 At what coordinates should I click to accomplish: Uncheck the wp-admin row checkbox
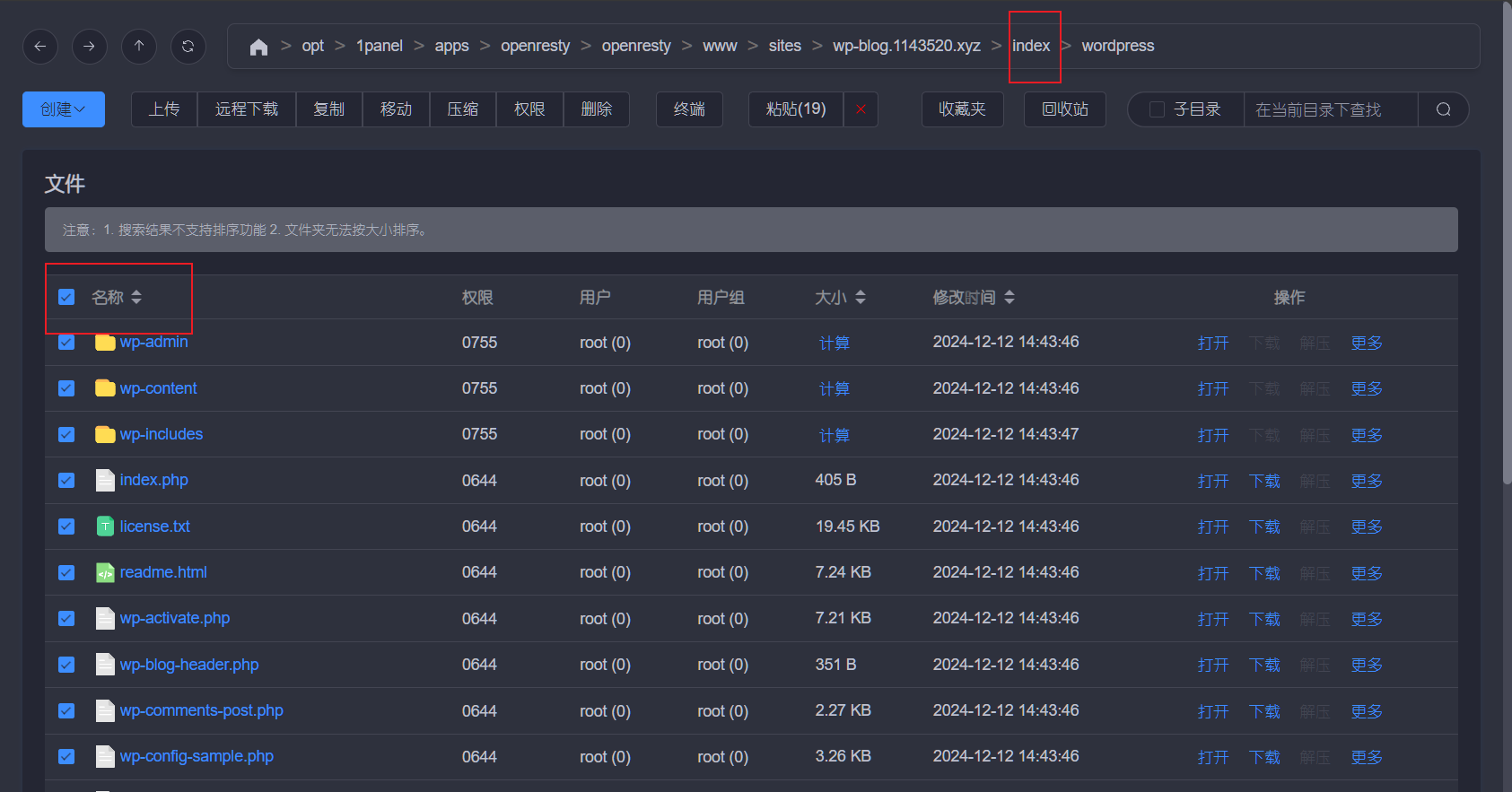tap(66, 343)
